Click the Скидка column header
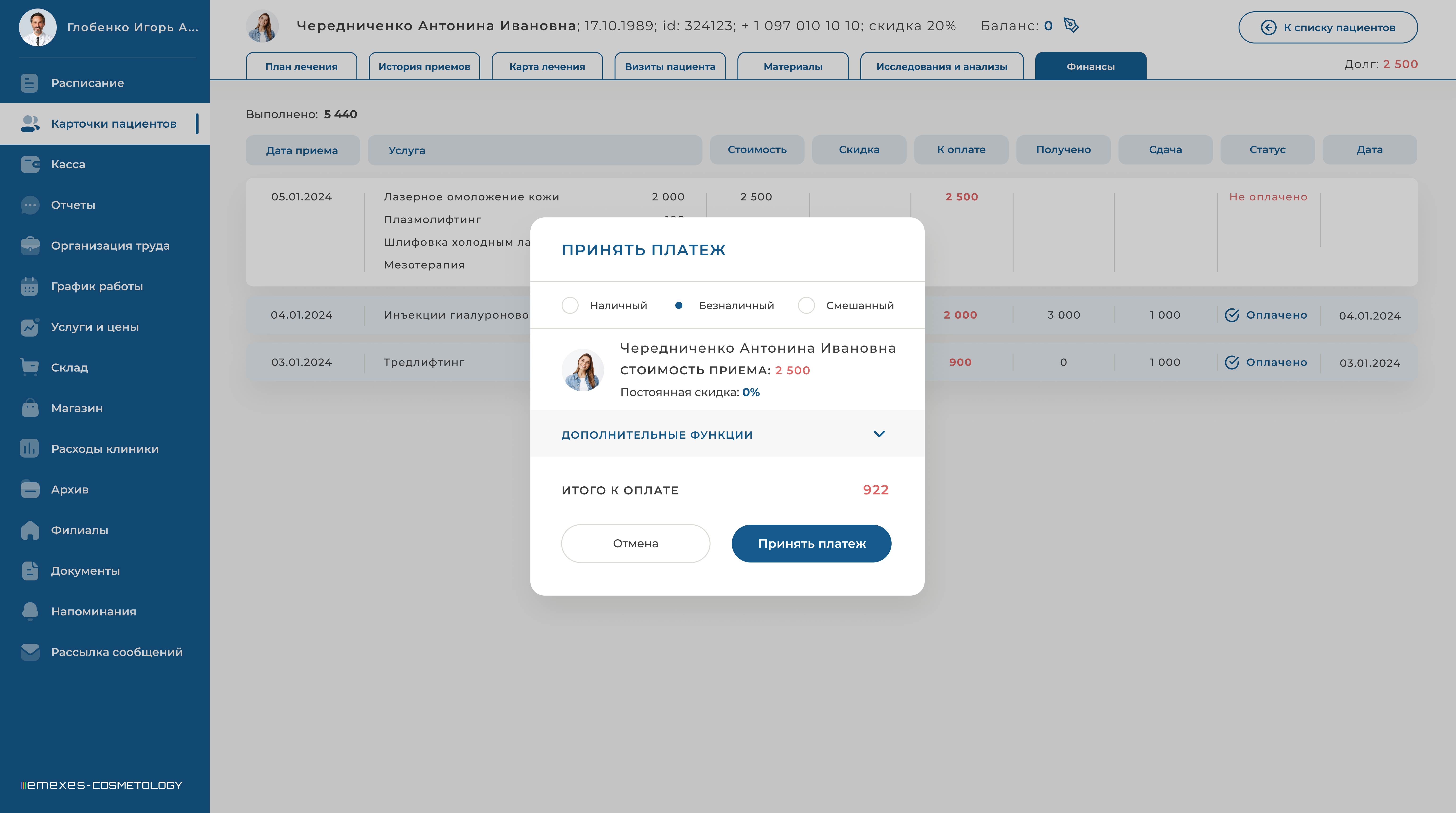 859,150
